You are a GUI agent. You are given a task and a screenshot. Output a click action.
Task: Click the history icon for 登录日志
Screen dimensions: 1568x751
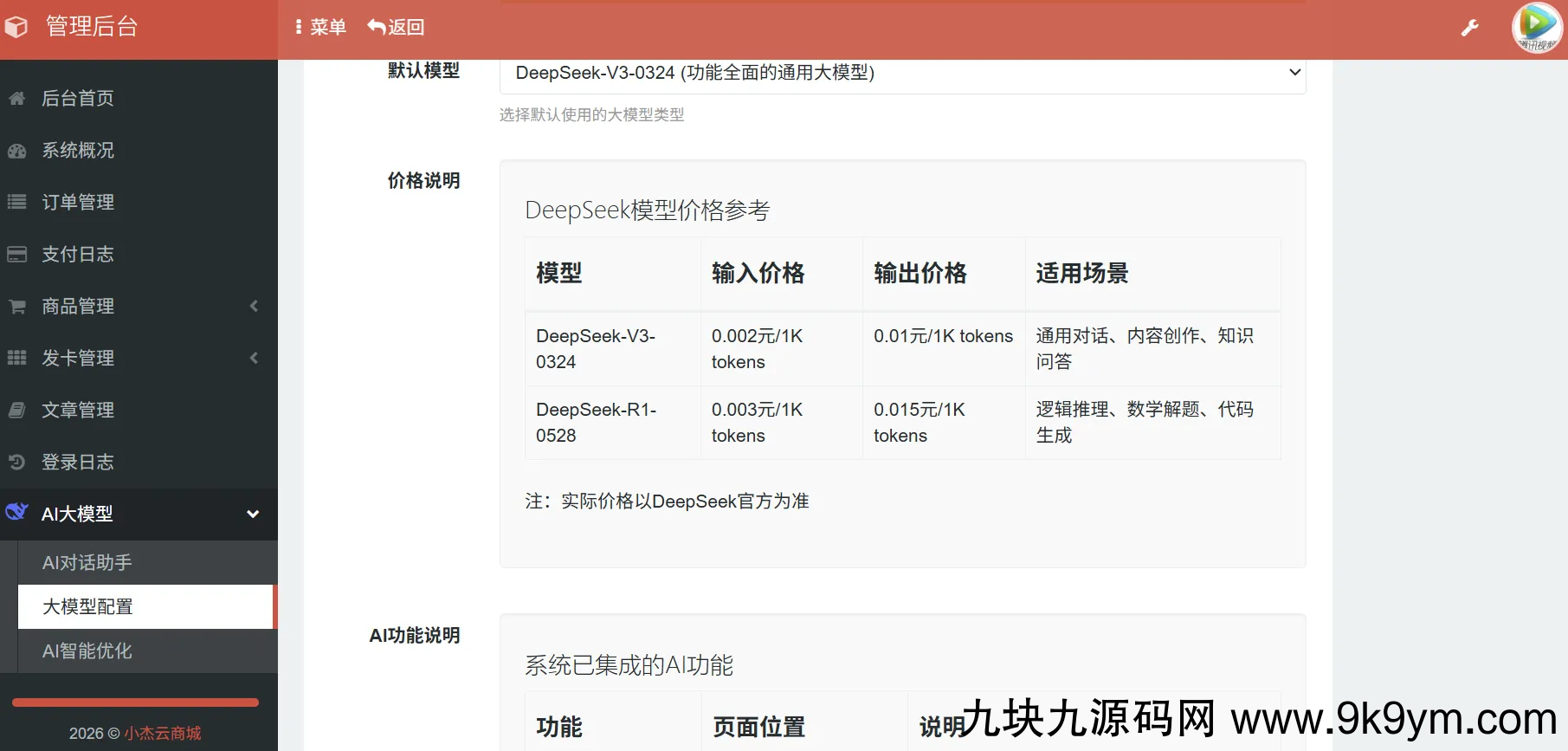click(x=16, y=463)
